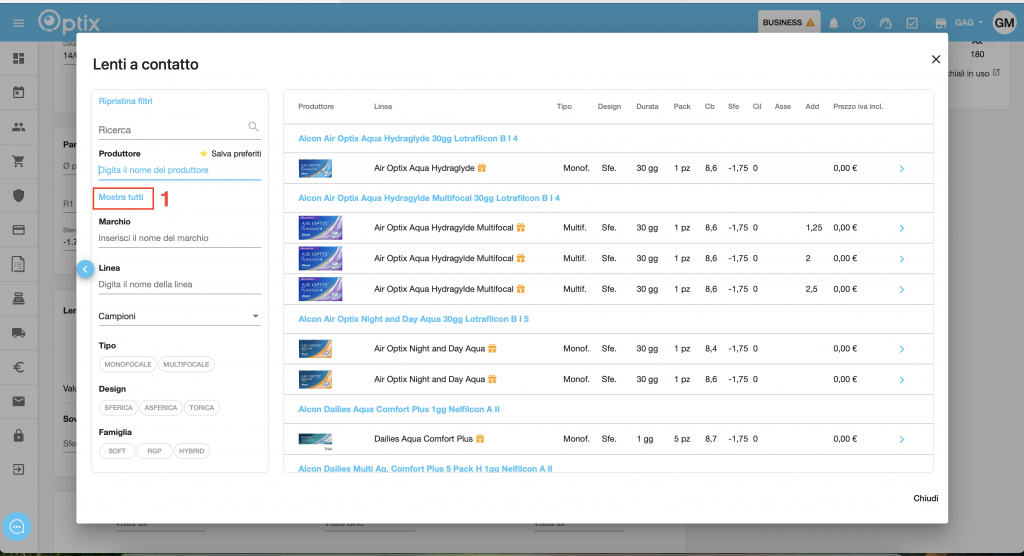Open the calendar sidebar icon
The image size is (1024, 556).
(18, 93)
